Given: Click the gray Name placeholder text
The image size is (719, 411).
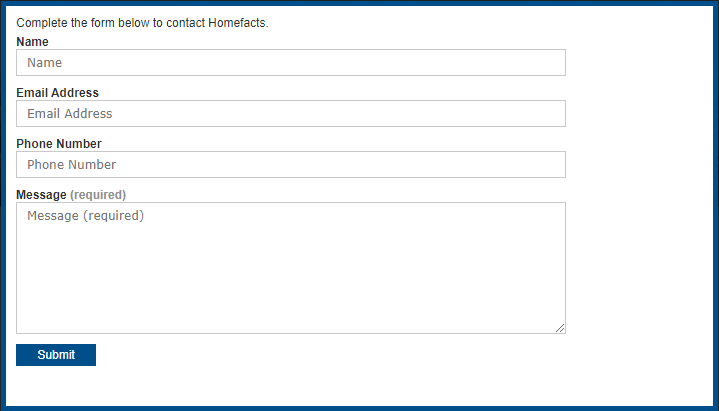Looking at the screenshot, I should 44,62.
